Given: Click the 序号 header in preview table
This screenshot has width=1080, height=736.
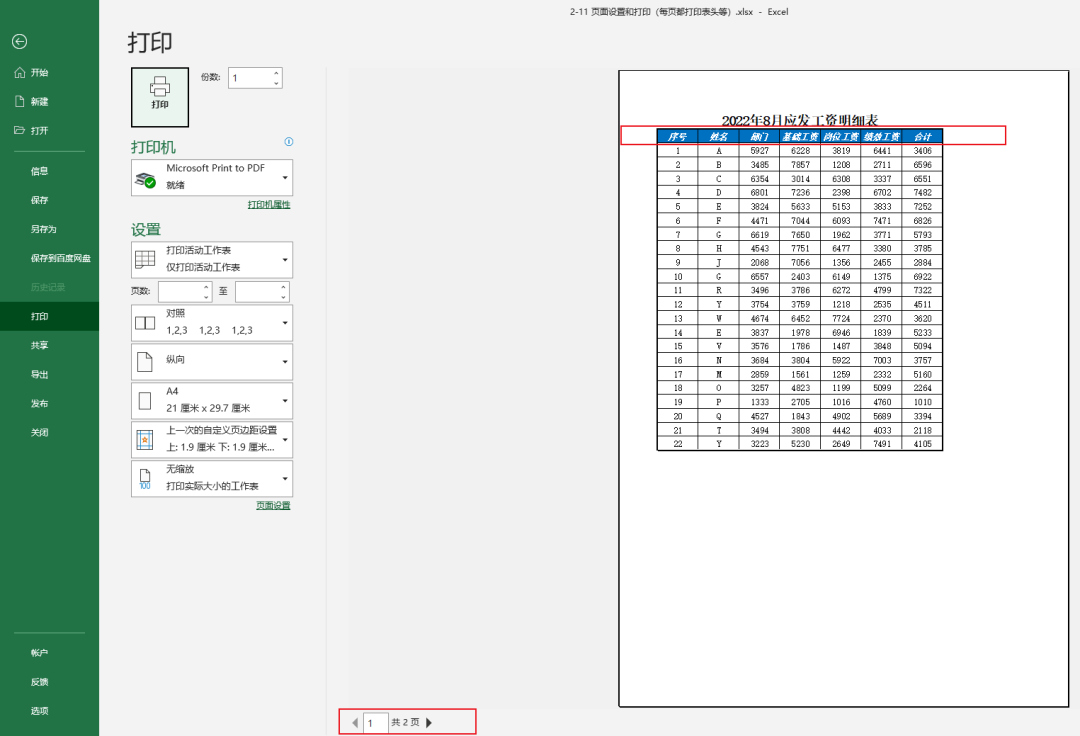Looking at the screenshot, I should 678,136.
